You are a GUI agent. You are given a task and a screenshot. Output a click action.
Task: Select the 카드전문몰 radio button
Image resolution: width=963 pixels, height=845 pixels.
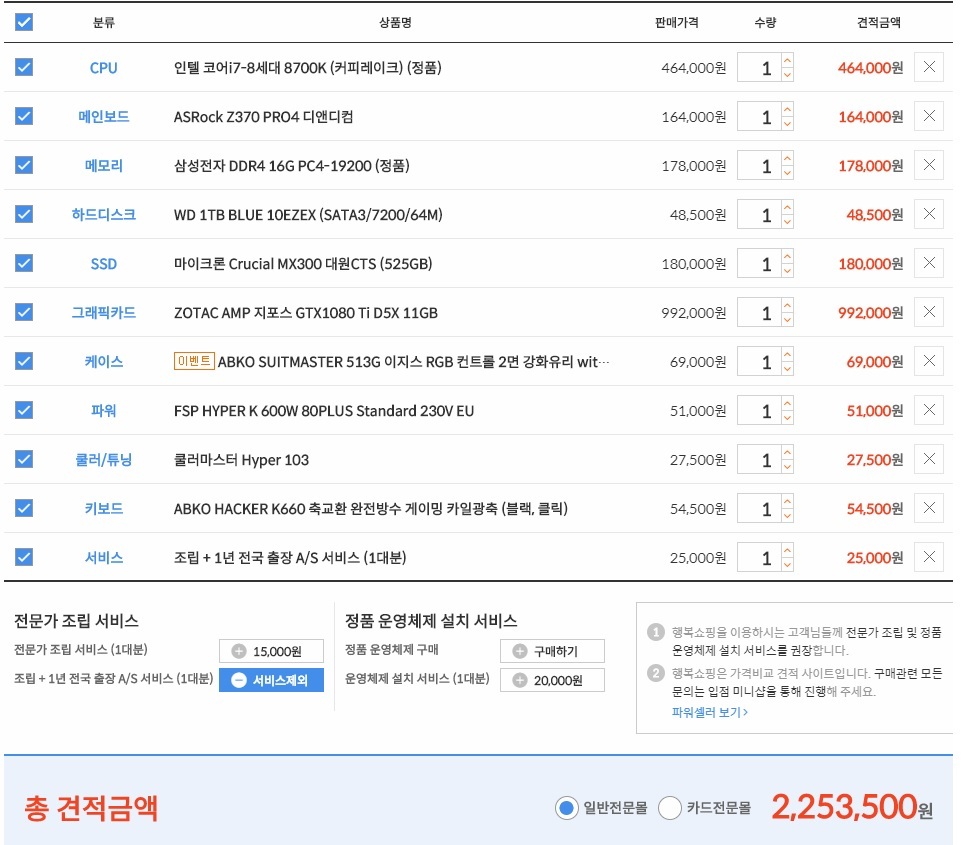click(x=670, y=808)
